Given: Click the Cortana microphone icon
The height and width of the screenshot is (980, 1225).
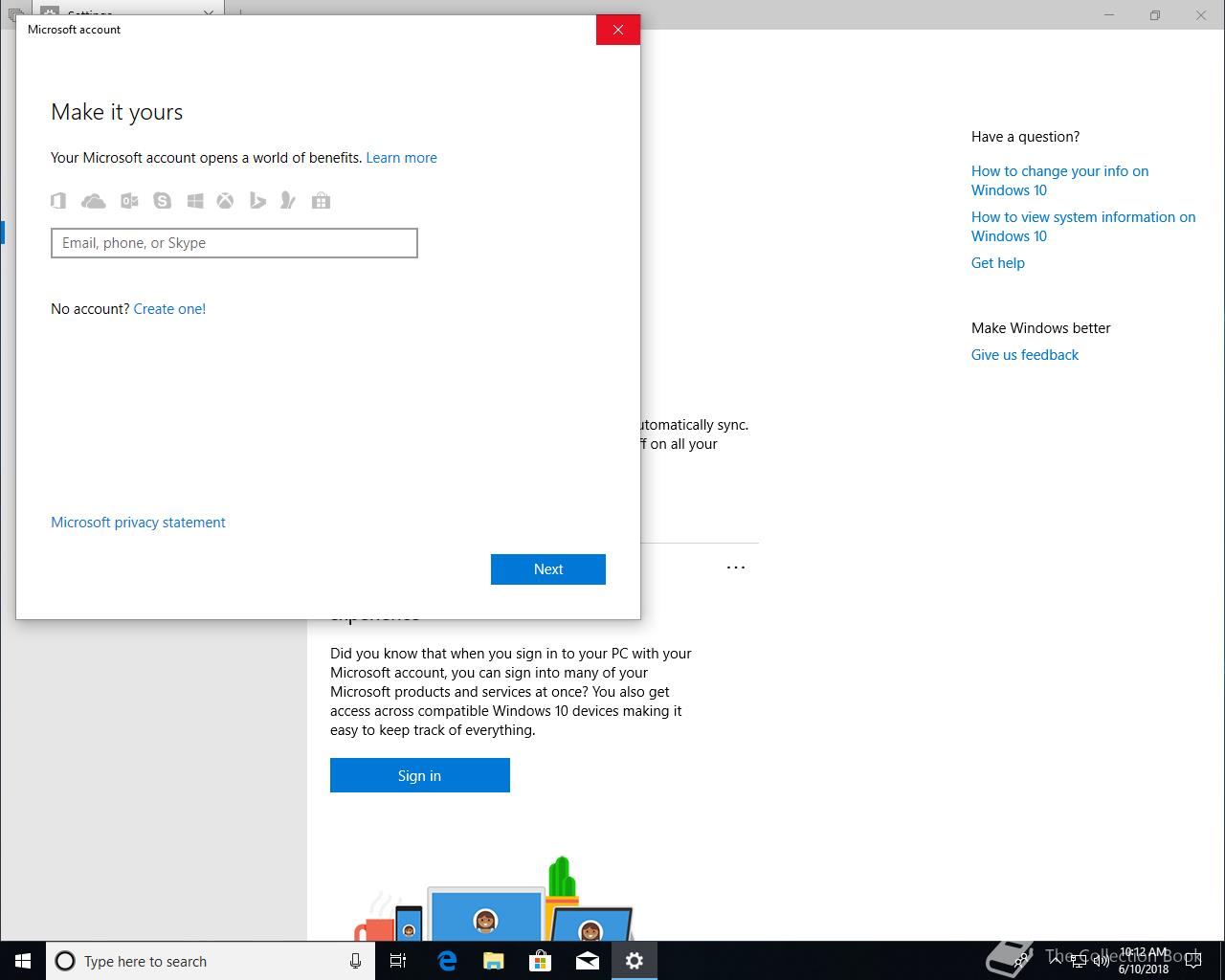Looking at the screenshot, I should [x=355, y=961].
